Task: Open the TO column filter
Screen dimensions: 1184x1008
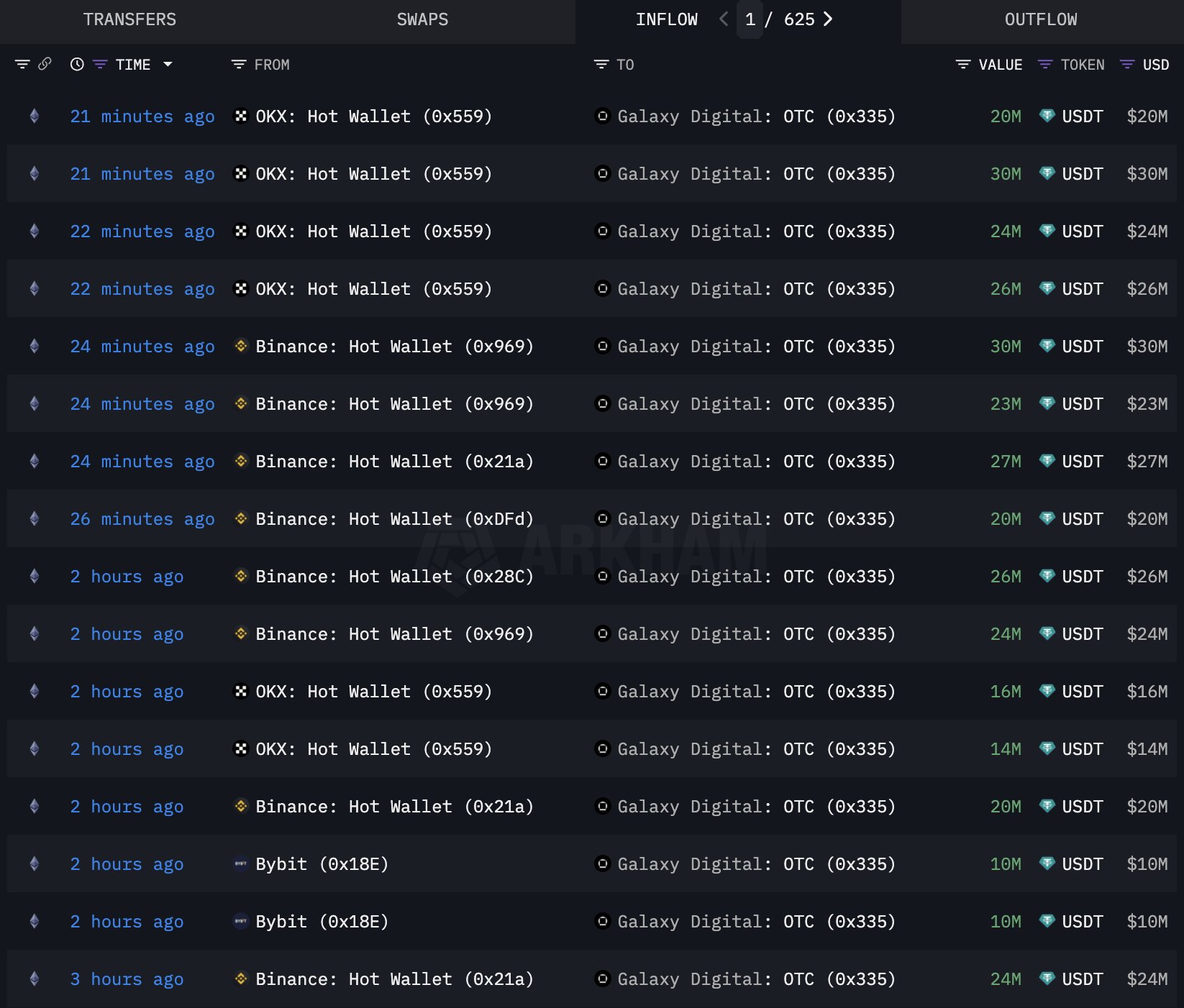Action: [x=601, y=64]
